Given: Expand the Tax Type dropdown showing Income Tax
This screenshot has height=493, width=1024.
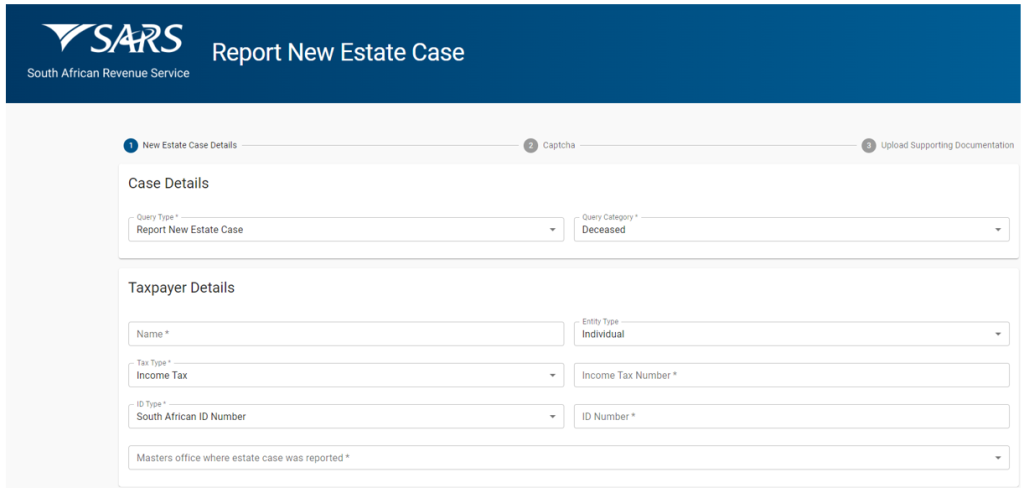Looking at the screenshot, I should pos(345,375).
